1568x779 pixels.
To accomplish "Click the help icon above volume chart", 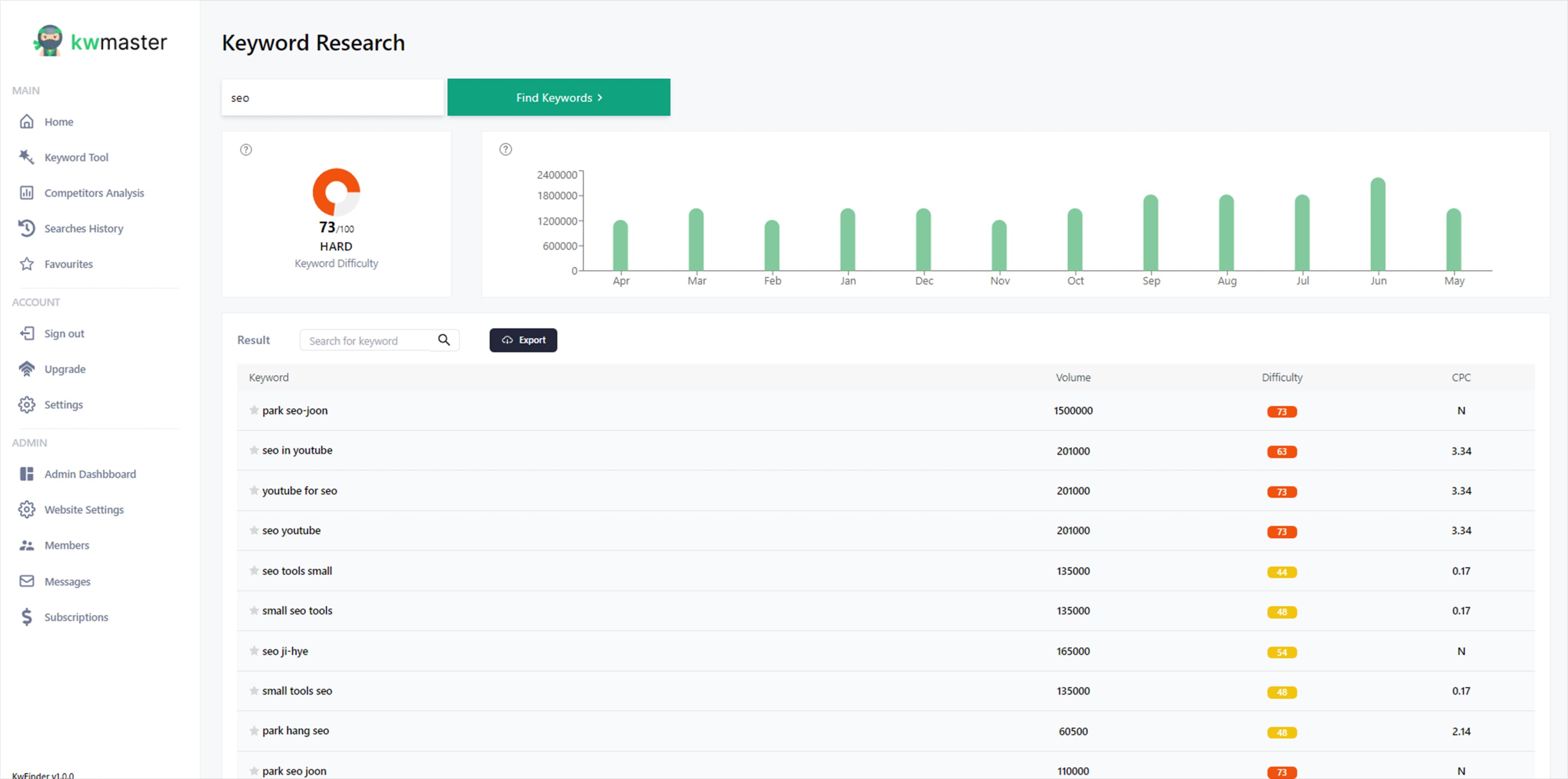I will pyautogui.click(x=505, y=150).
